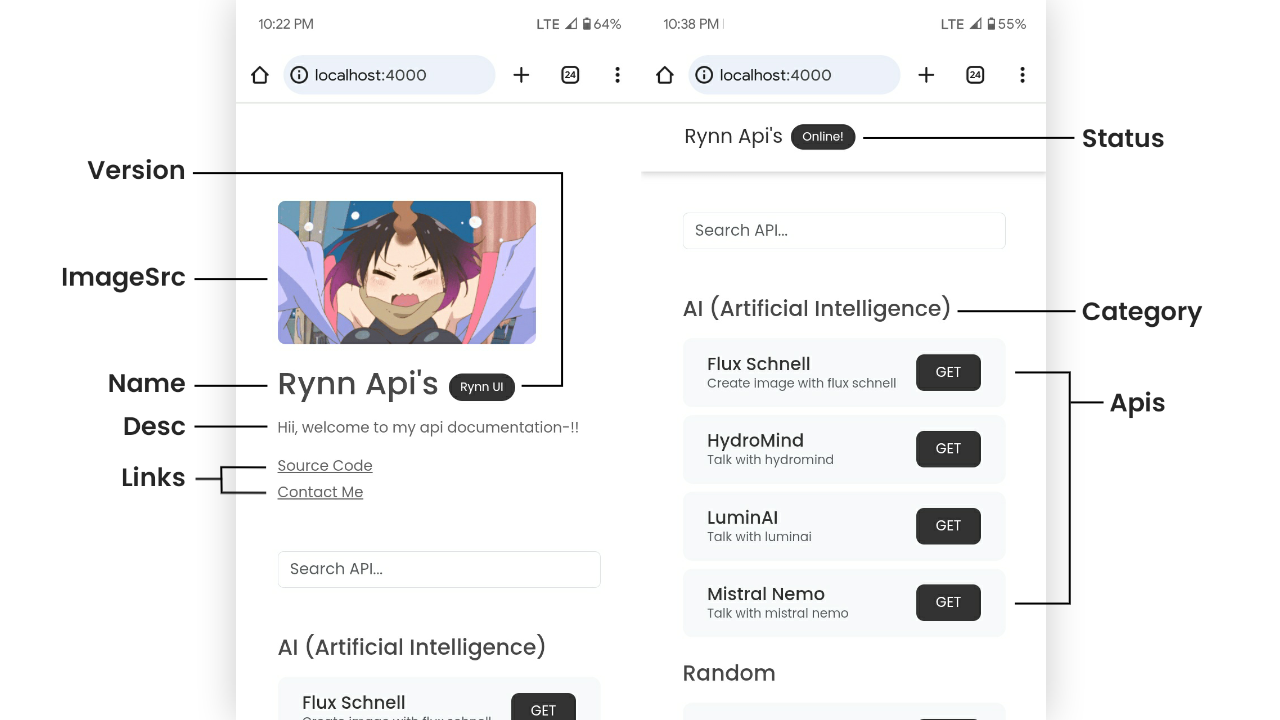Click the anime banner image

pos(407,272)
